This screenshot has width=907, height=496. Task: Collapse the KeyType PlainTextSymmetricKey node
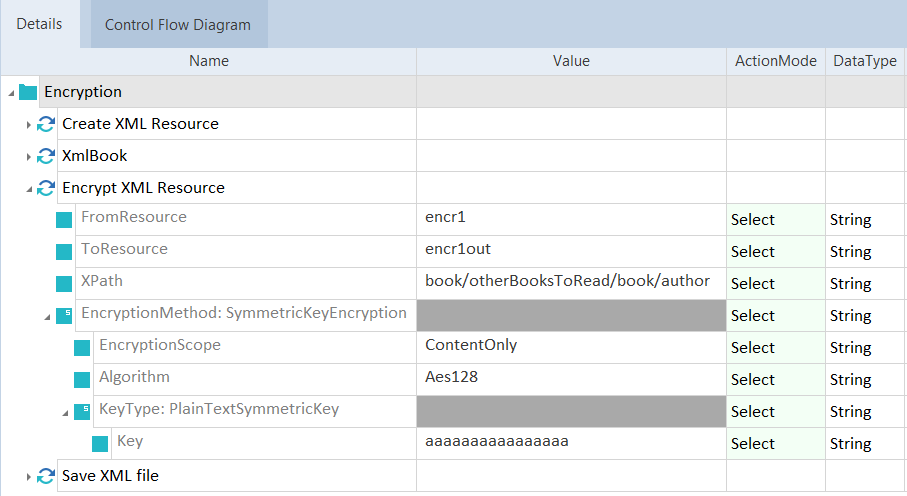coord(65,412)
